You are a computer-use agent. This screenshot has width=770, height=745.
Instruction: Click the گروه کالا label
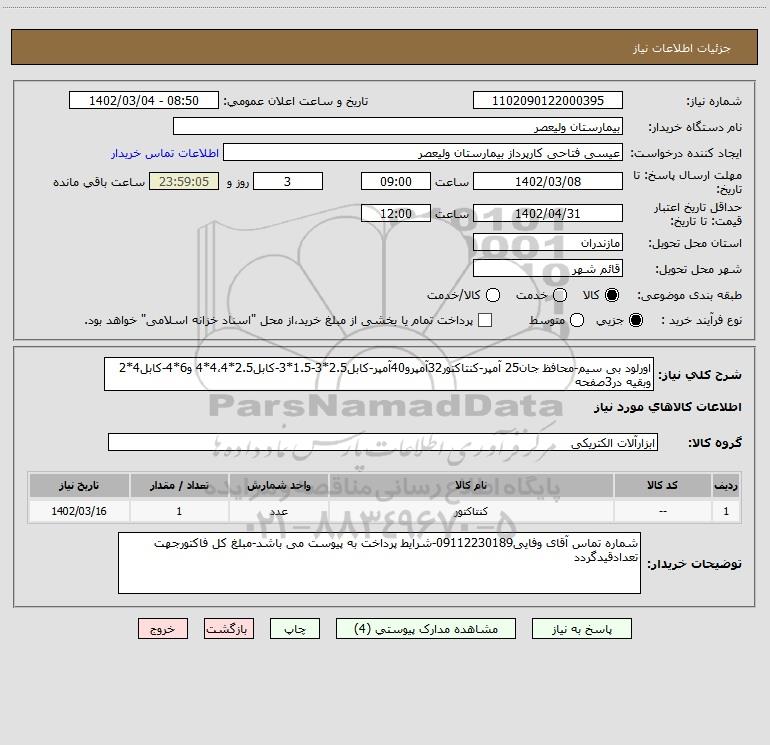tap(715, 443)
